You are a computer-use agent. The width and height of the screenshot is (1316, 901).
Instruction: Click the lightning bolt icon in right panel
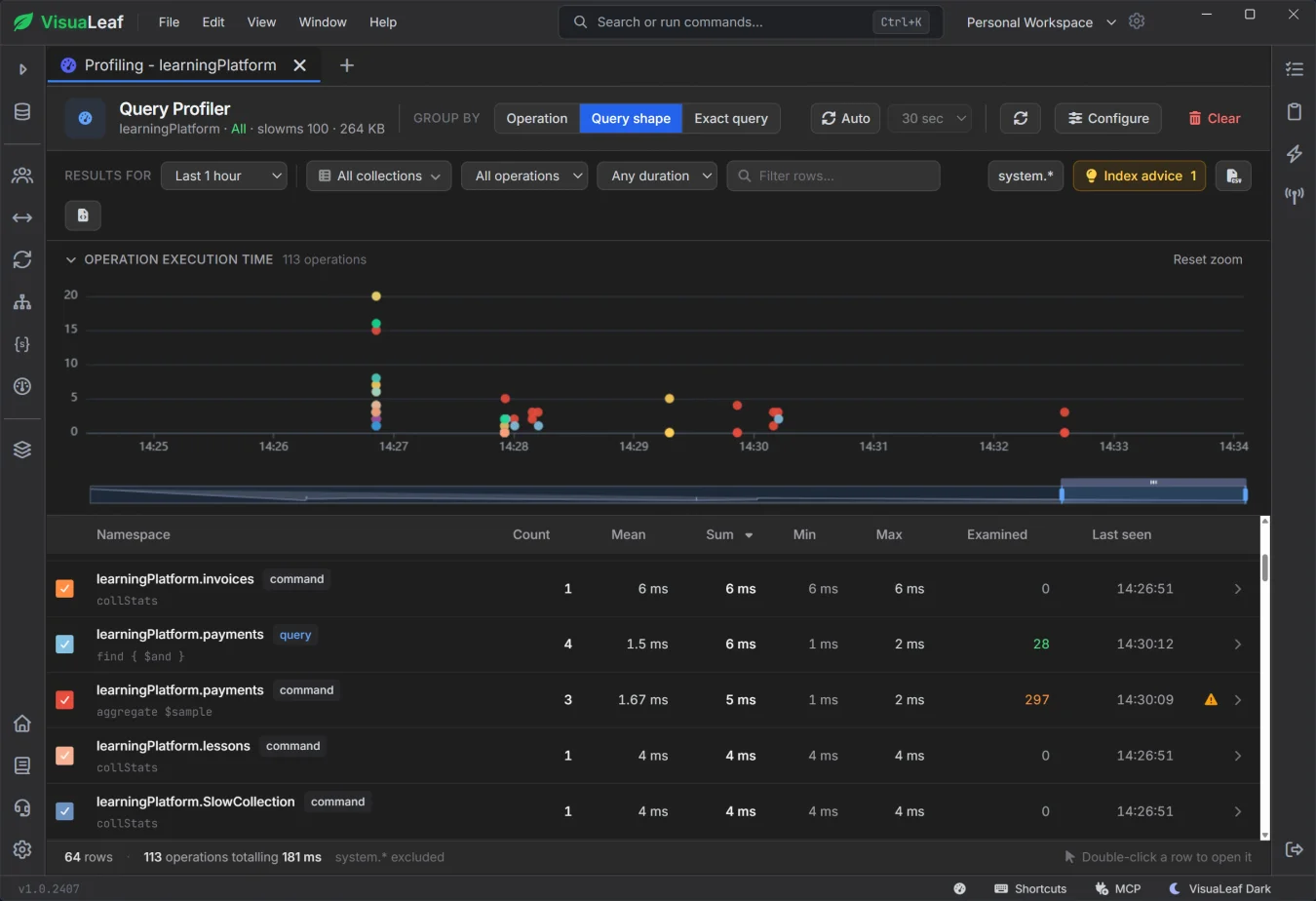1295,153
